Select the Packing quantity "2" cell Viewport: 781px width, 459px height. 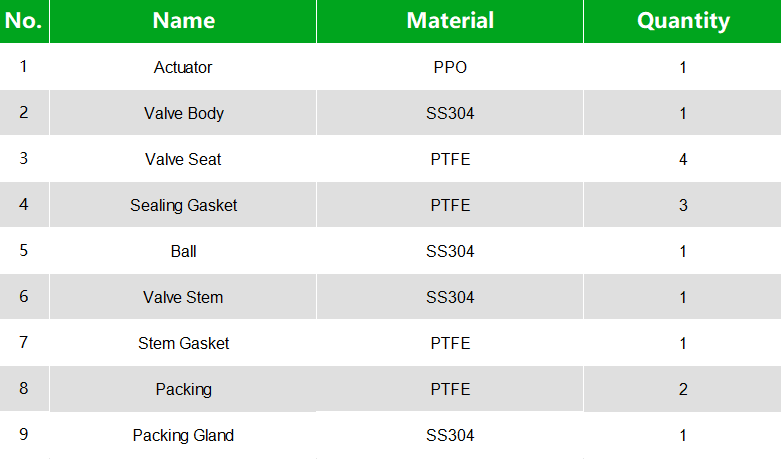tap(683, 390)
